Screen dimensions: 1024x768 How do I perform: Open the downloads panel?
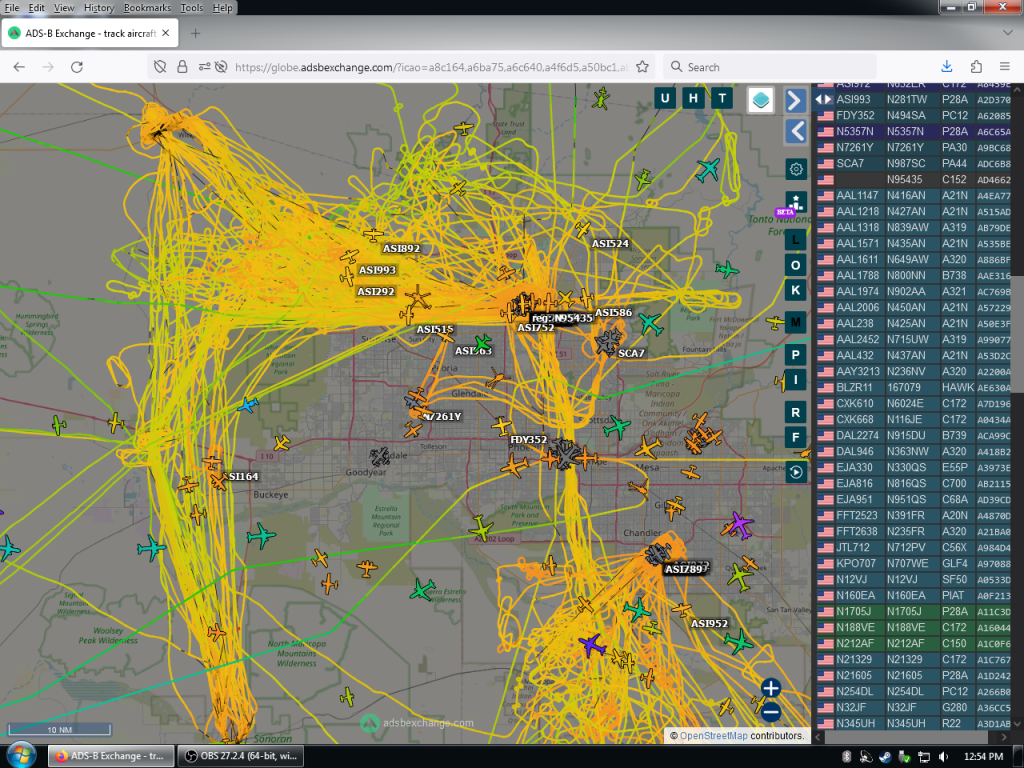947,67
